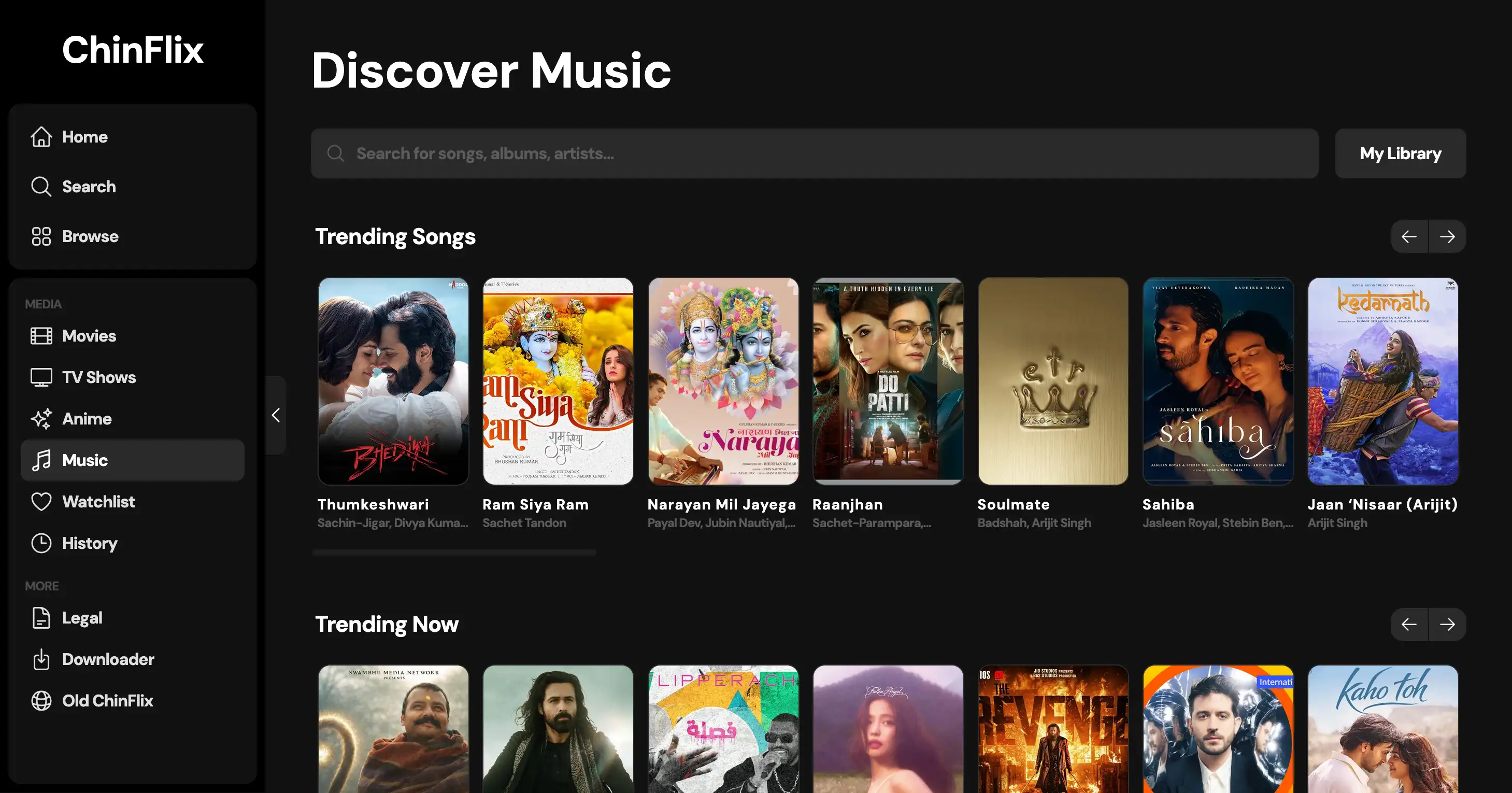This screenshot has height=793, width=1512.
Task: Click the Soulmate title text
Action: [x=1014, y=504]
